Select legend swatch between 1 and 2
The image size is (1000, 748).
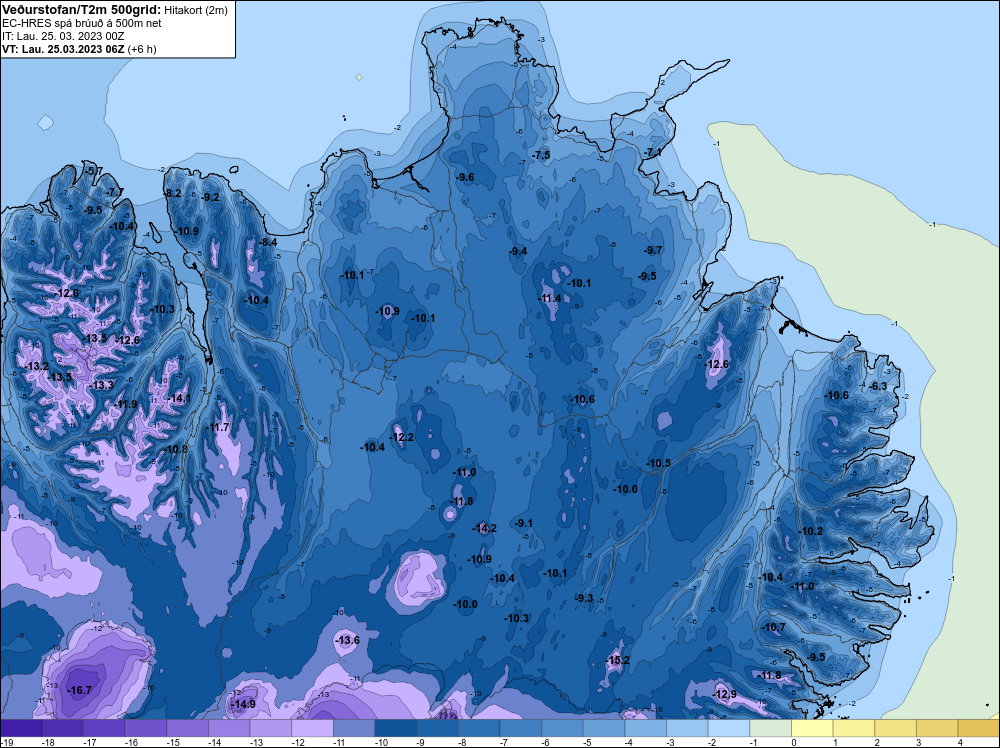pos(854,728)
